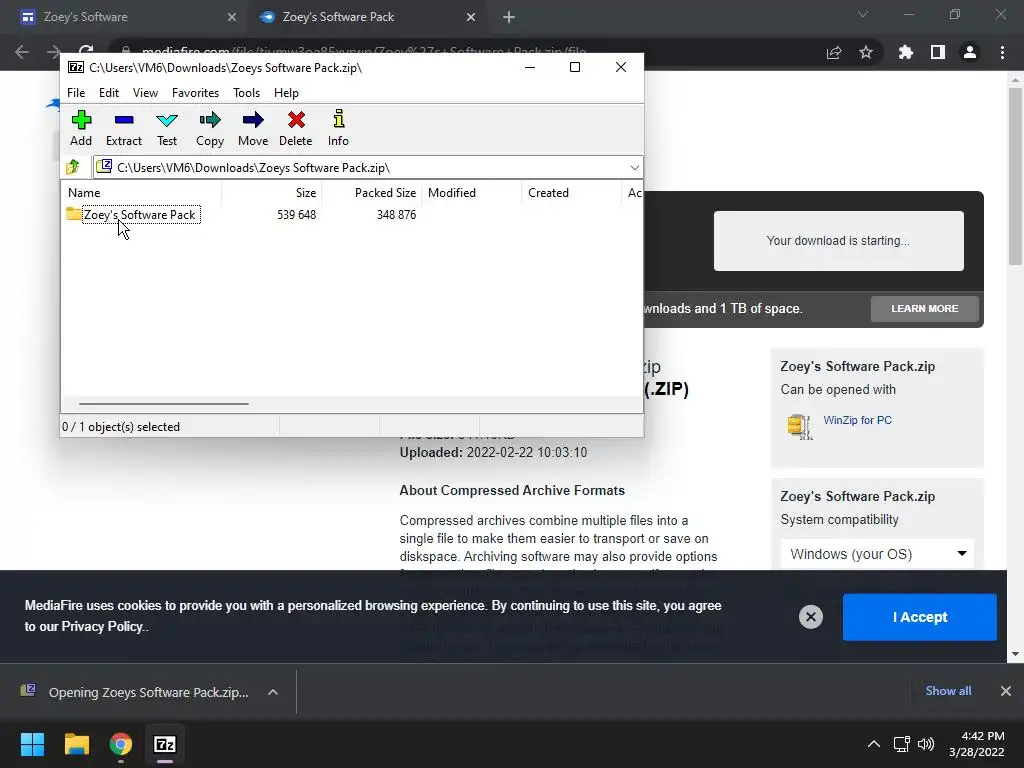Click the size value 539 648

pos(296,214)
